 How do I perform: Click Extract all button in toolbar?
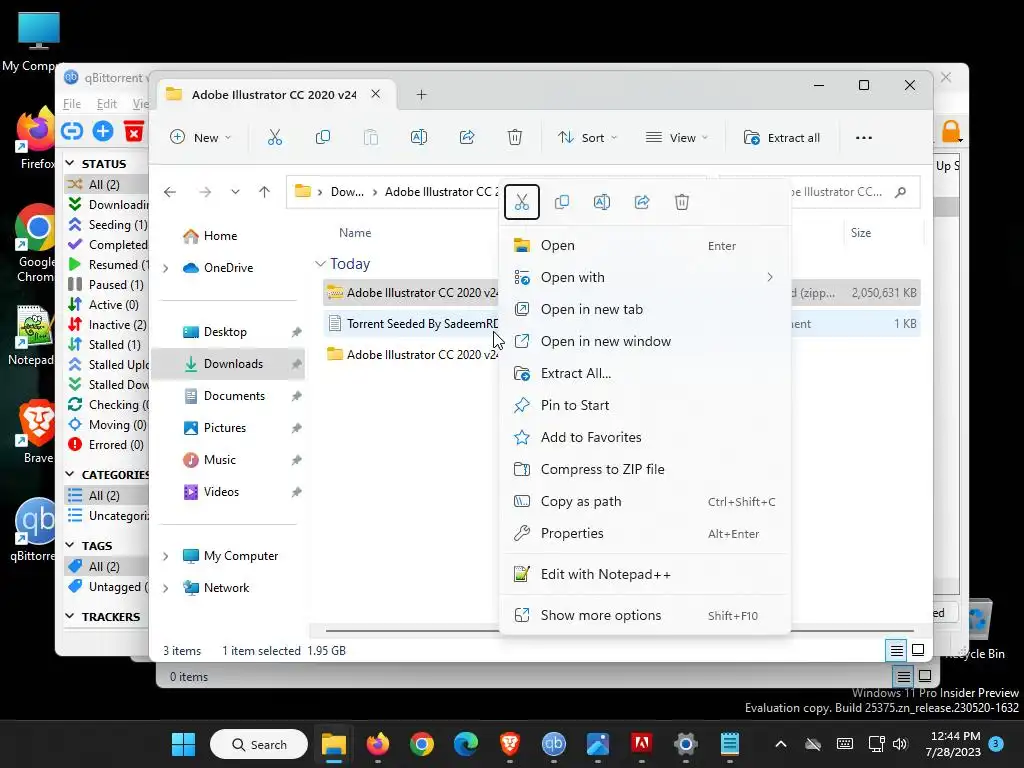[782, 138]
